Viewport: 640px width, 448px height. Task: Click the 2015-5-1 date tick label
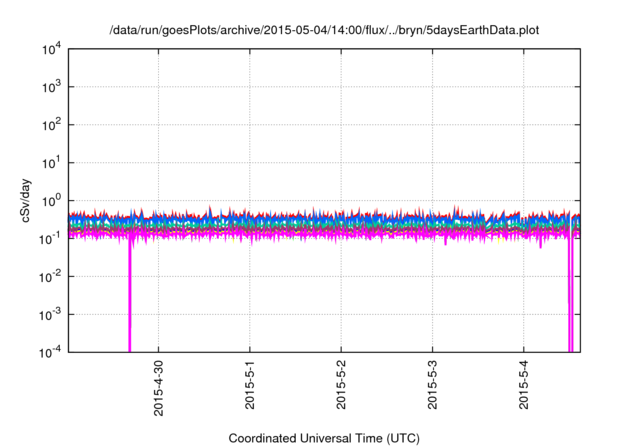coord(250,385)
